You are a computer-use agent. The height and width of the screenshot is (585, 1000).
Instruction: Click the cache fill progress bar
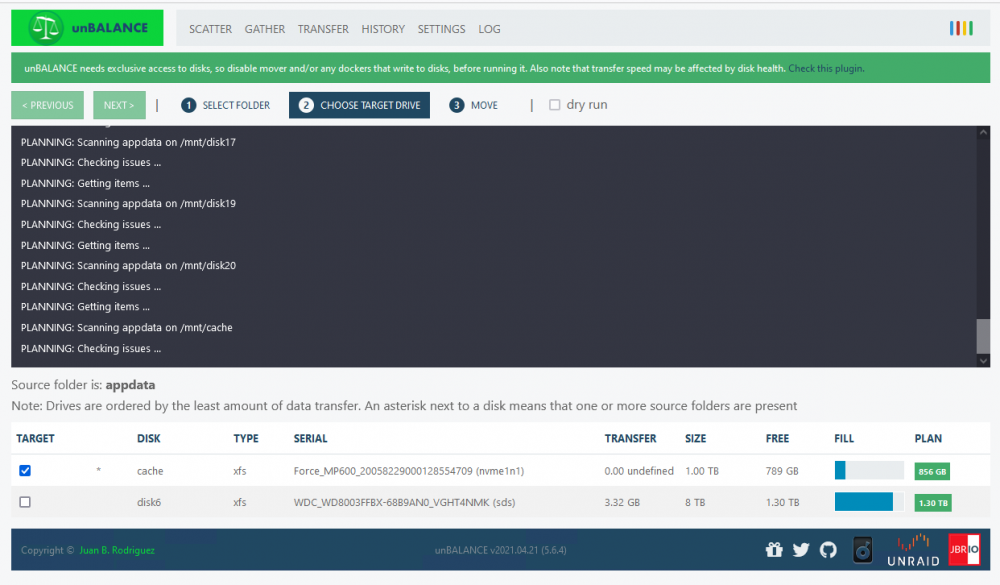pos(869,470)
